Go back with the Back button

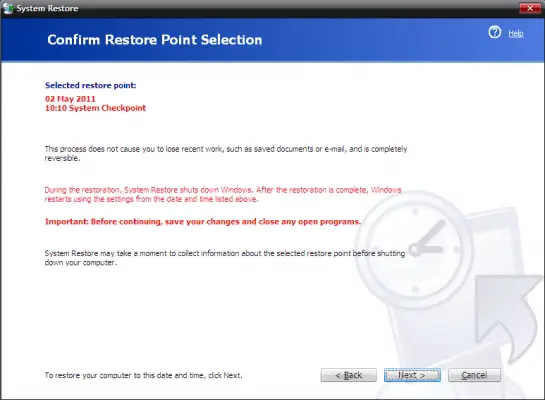(x=349, y=375)
